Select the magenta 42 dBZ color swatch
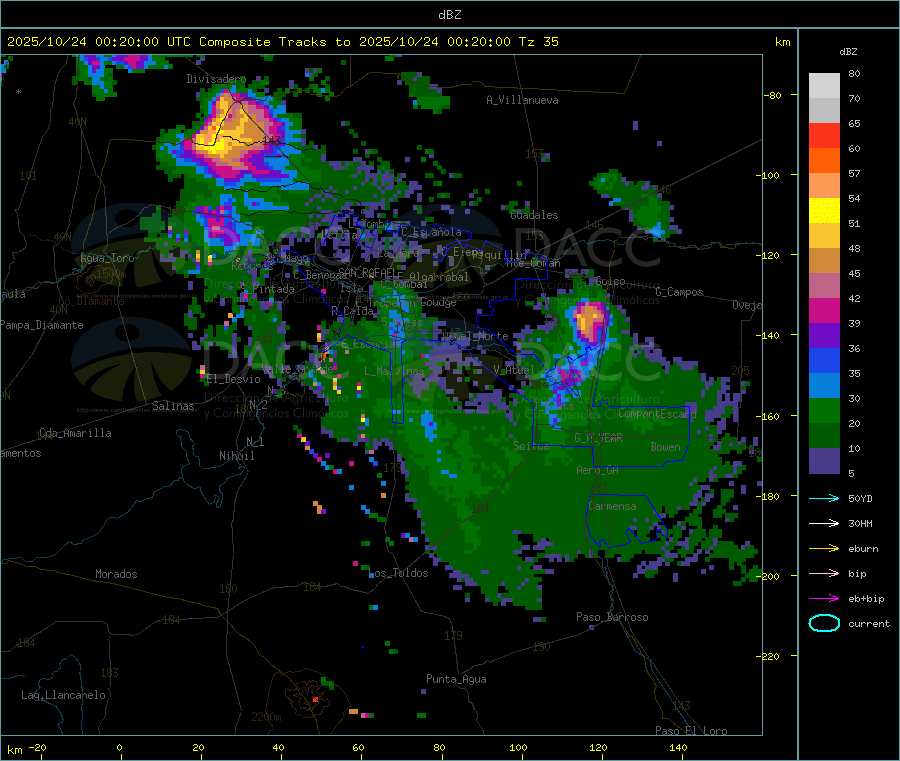The width and height of the screenshot is (900, 761). point(824,310)
